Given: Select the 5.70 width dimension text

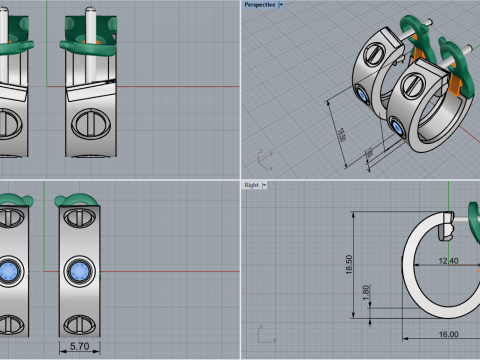Looking at the screenshot, I should point(79,346).
